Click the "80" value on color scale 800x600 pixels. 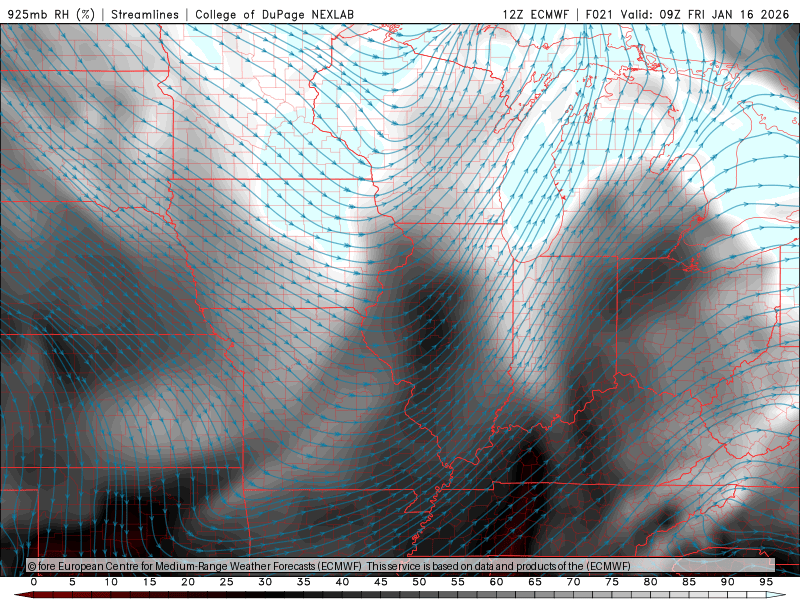650,582
